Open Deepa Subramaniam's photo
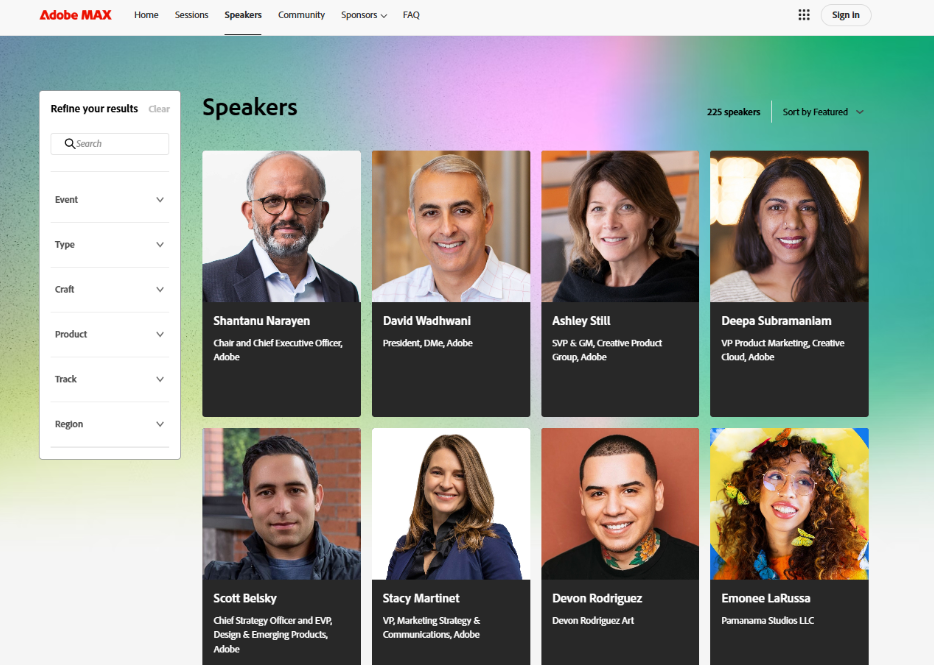934x665 pixels. [789, 226]
